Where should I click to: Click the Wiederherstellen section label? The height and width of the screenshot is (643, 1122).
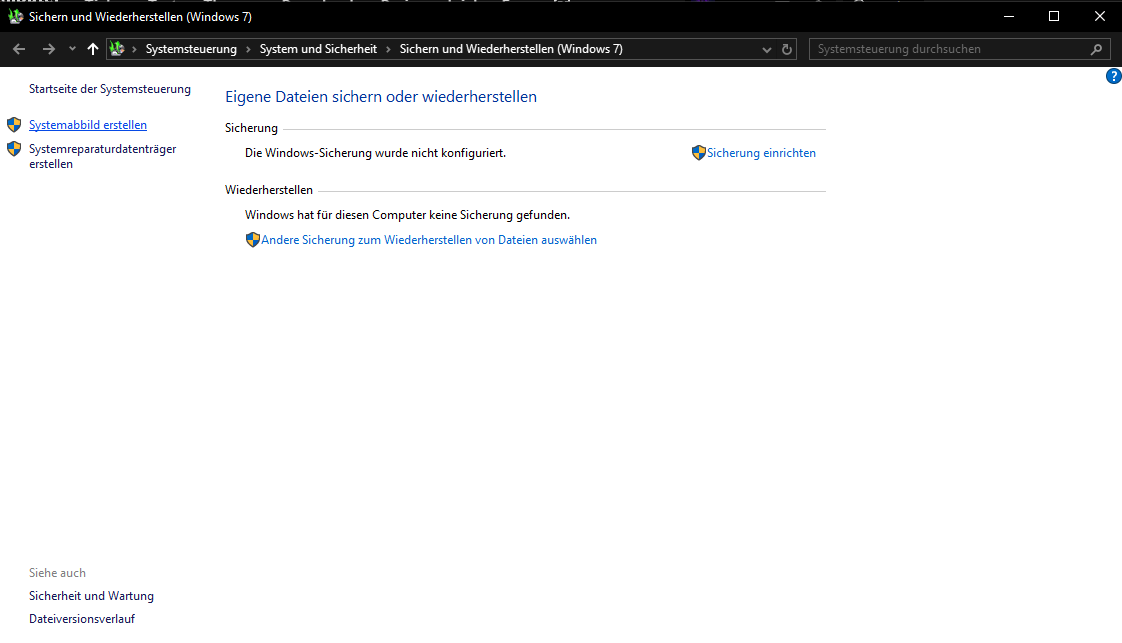tap(268, 190)
